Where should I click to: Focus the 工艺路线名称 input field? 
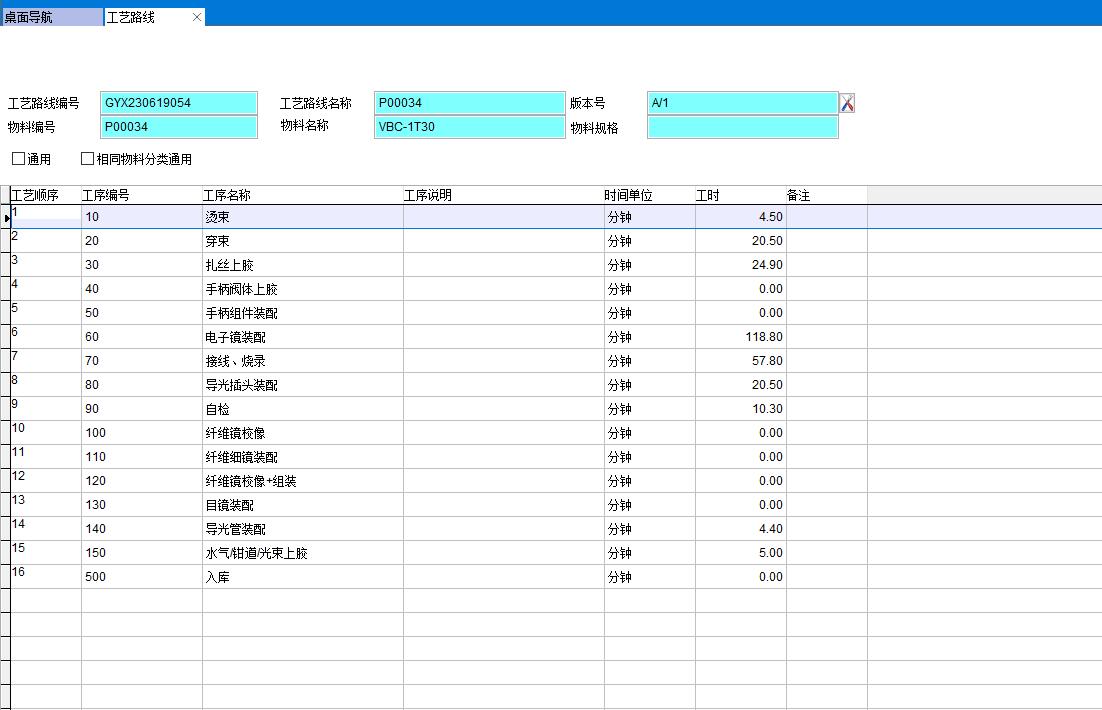tap(470, 103)
